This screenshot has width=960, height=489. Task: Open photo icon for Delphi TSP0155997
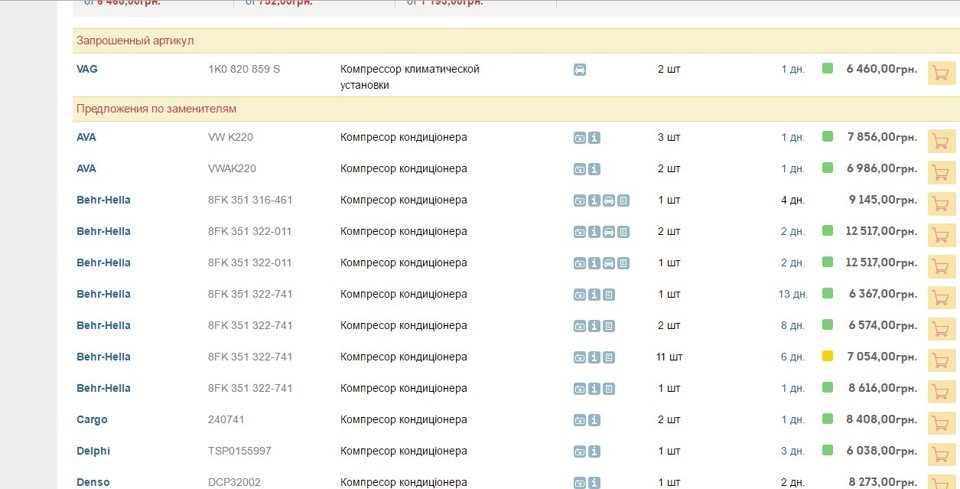pos(580,451)
